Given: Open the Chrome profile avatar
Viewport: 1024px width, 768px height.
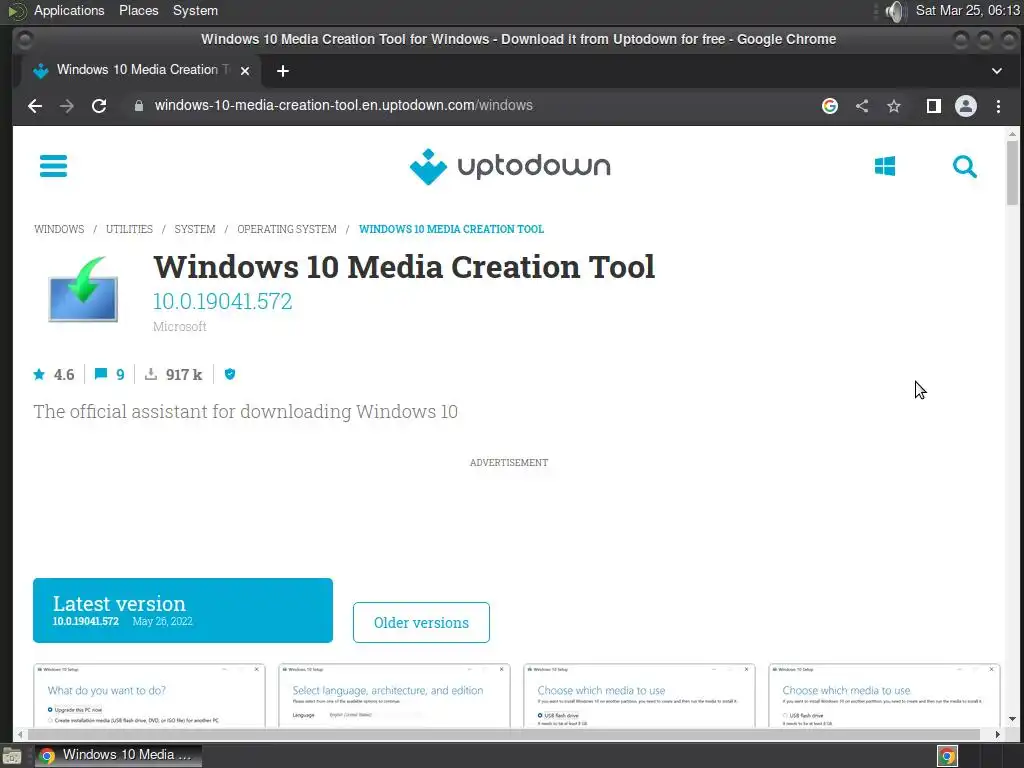Looking at the screenshot, I should 966,106.
